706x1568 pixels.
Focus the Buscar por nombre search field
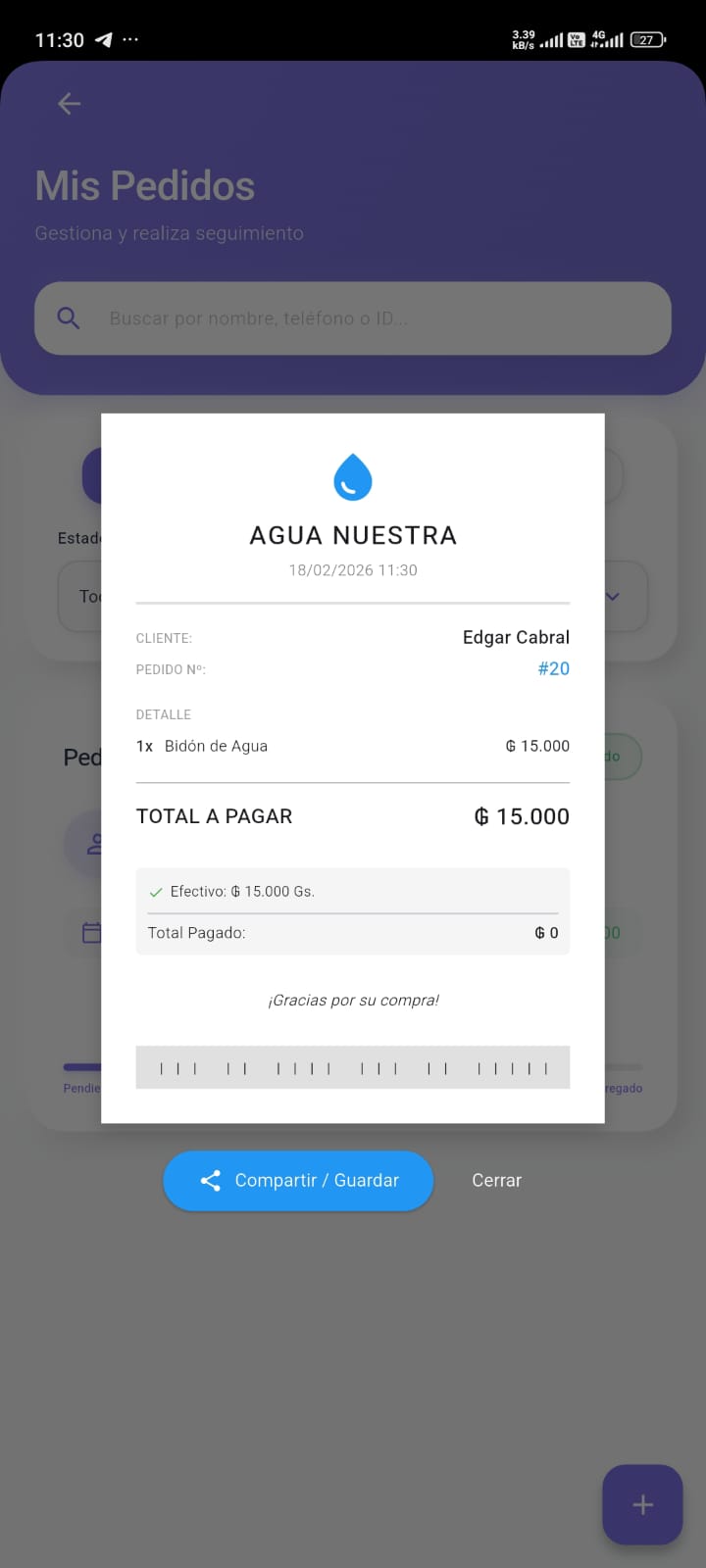click(x=373, y=318)
